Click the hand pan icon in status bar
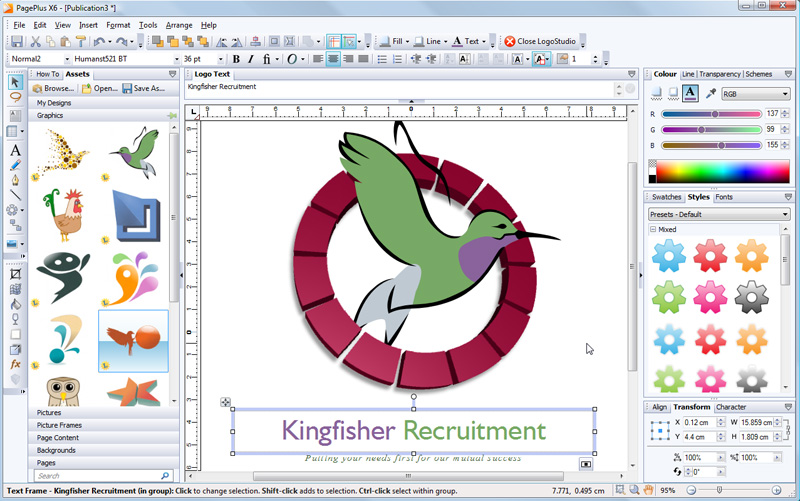800x501 pixels. pyautogui.click(x=648, y=490)
